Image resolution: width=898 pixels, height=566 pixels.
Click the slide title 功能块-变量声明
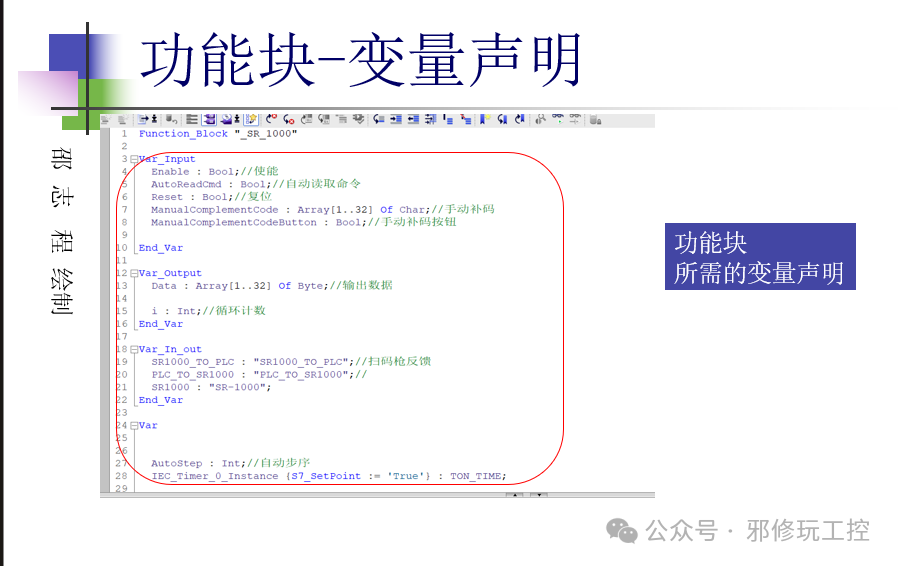(x=361, y=60)
